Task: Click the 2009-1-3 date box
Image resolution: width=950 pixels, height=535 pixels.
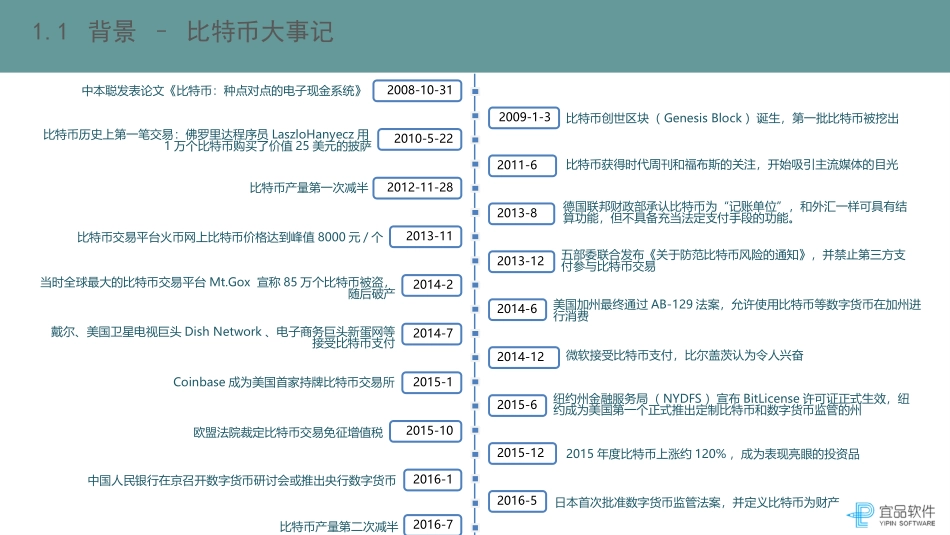Action: tap(523, 118)
